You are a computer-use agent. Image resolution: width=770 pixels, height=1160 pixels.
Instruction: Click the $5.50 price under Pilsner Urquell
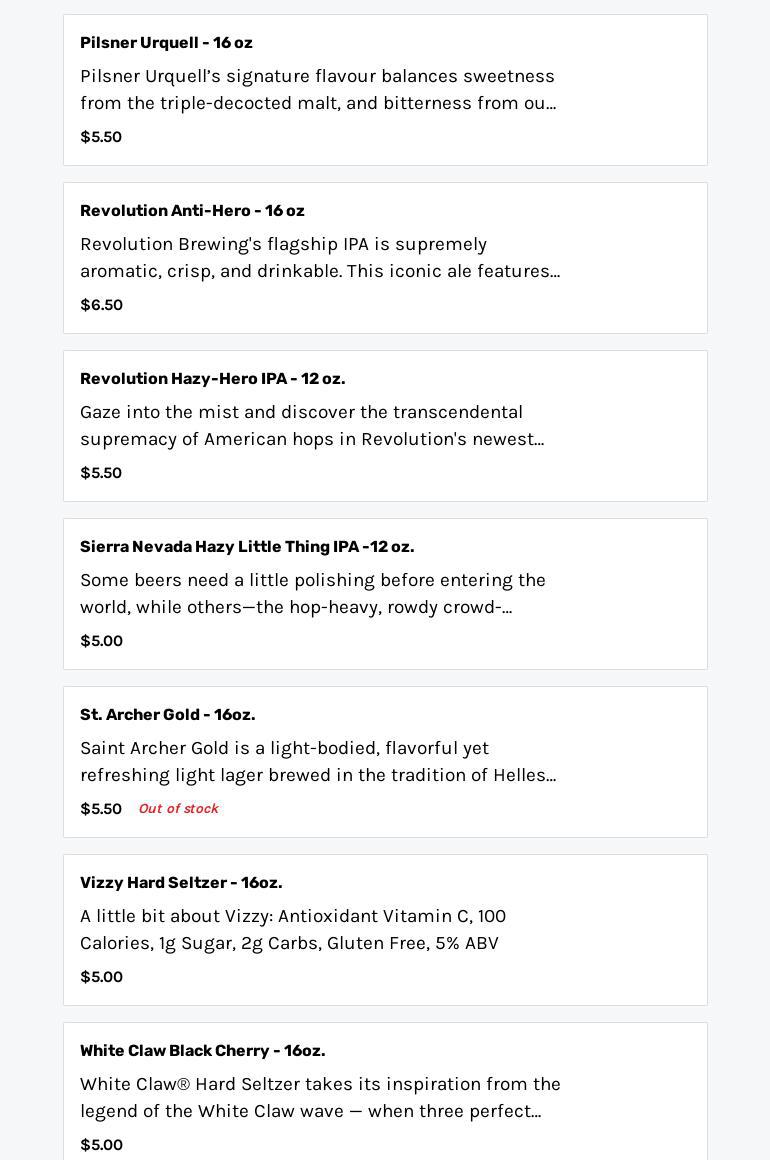pyautogui.click(x=101, y=137)
